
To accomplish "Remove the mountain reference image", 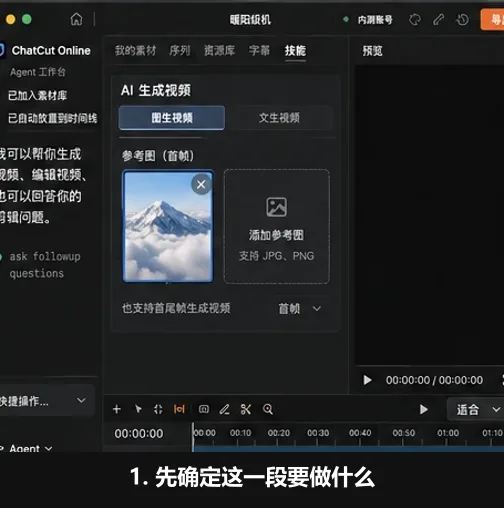I will (x=201, y=184).
